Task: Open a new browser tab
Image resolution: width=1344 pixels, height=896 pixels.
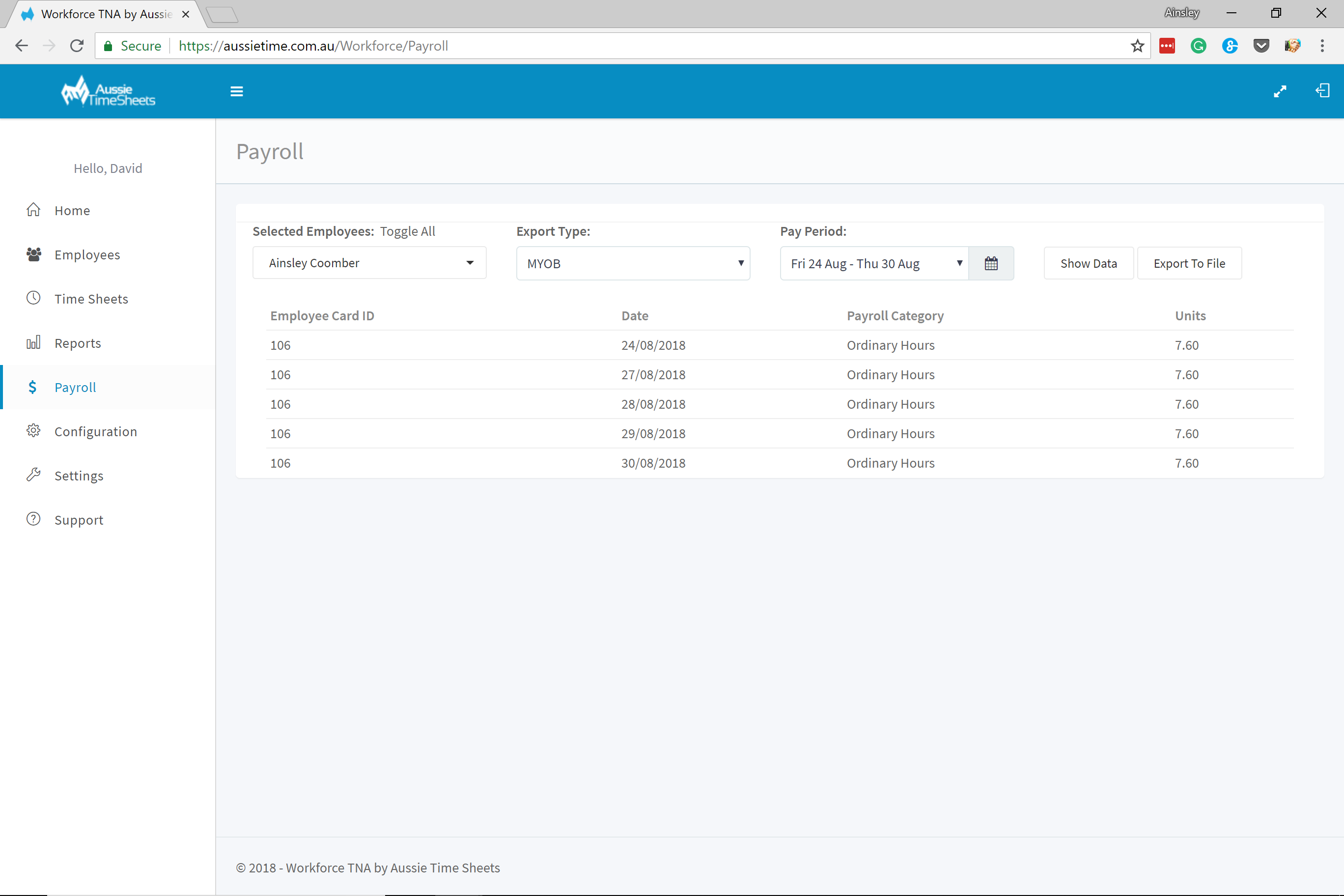Action: pos(223,15)
